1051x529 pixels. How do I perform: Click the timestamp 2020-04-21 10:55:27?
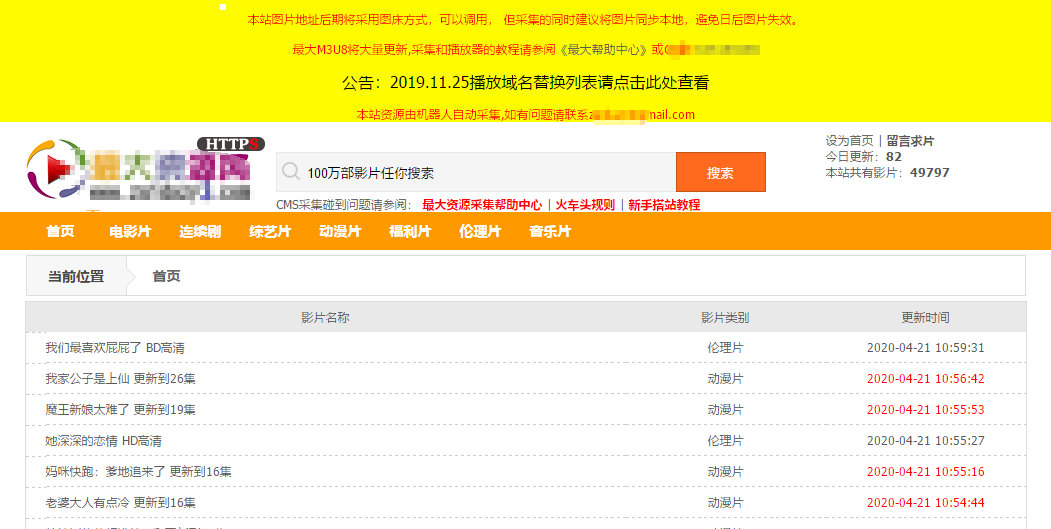pyautogui.click(x=926, y=441)
